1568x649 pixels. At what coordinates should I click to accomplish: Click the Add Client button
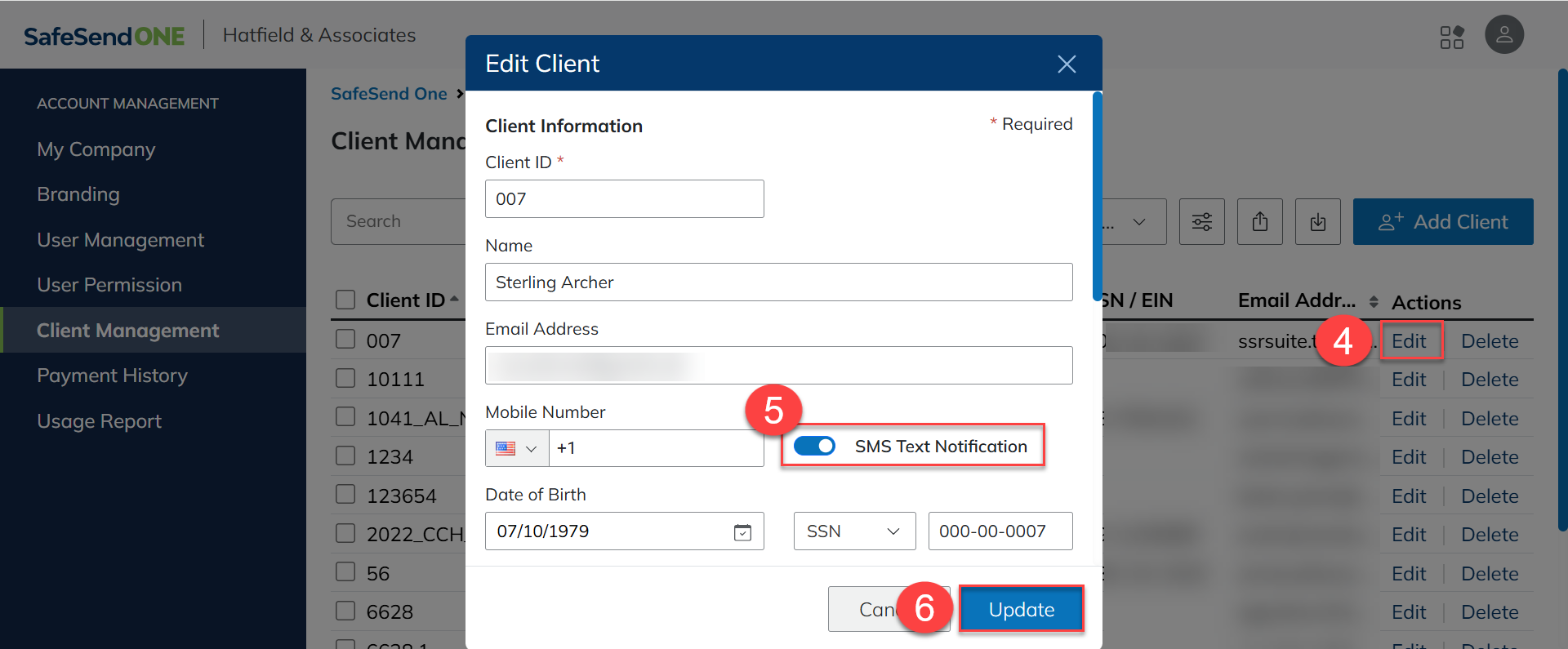tap(1442, 222)
